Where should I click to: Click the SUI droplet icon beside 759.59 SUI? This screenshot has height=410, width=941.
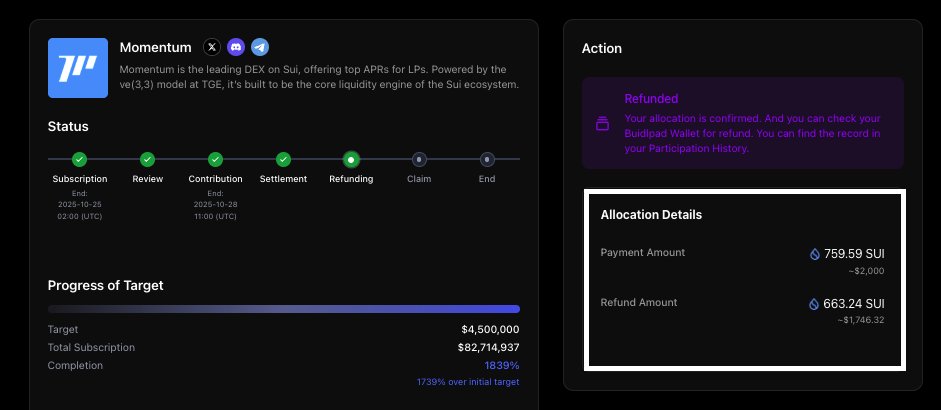pyautogui.click(x=815, y=254)
